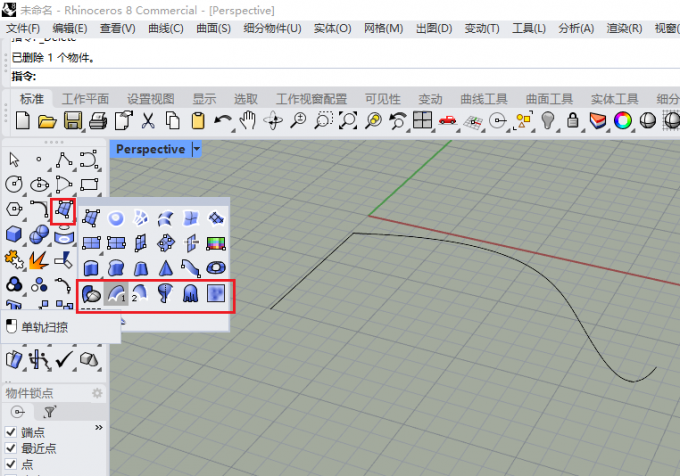The image size is (680, 476).
Task: Click the osnap filter funnel icon
Action: pos(50,412)
